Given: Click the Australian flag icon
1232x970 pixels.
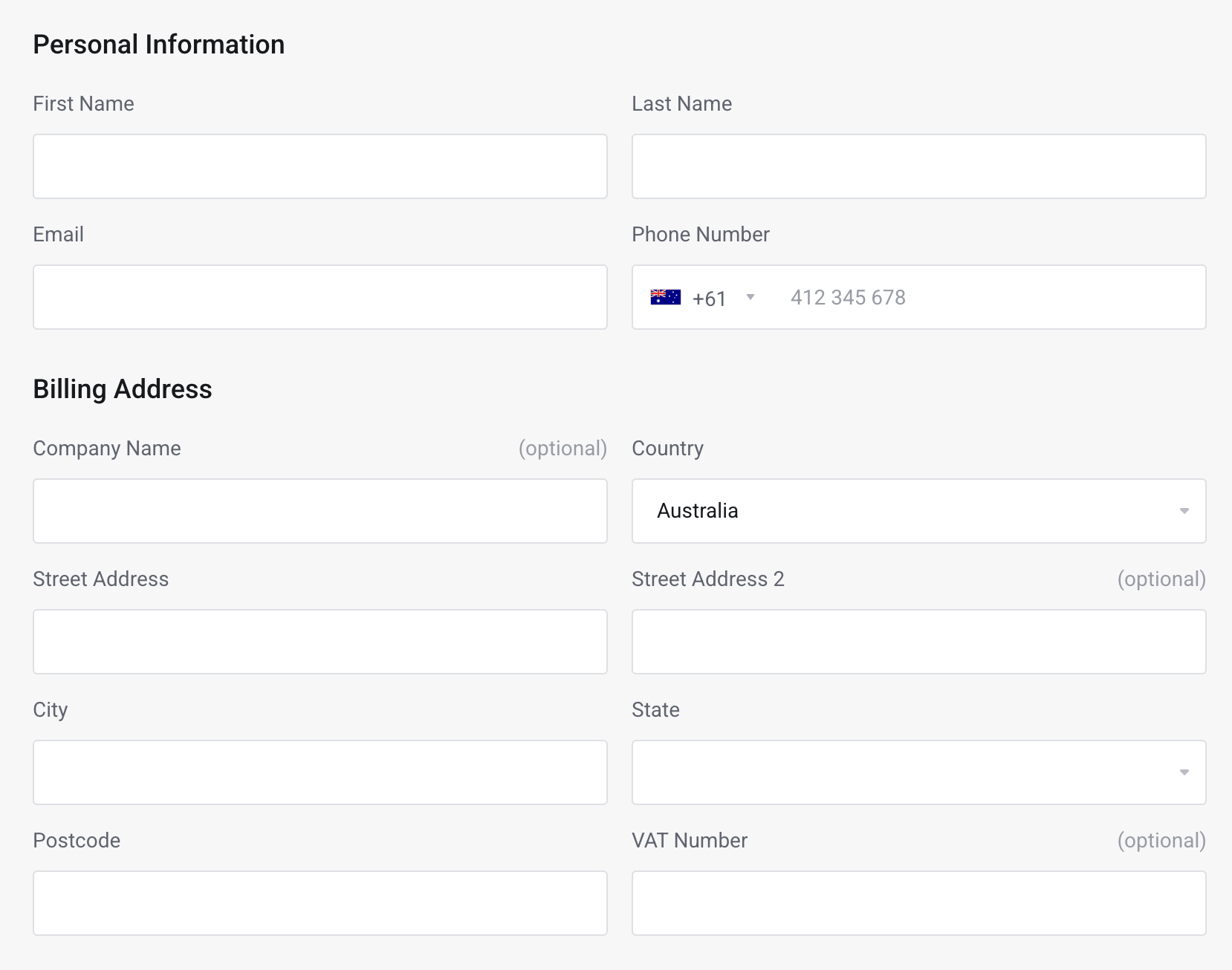Looking at the screenshot, I should click(666, 297).
